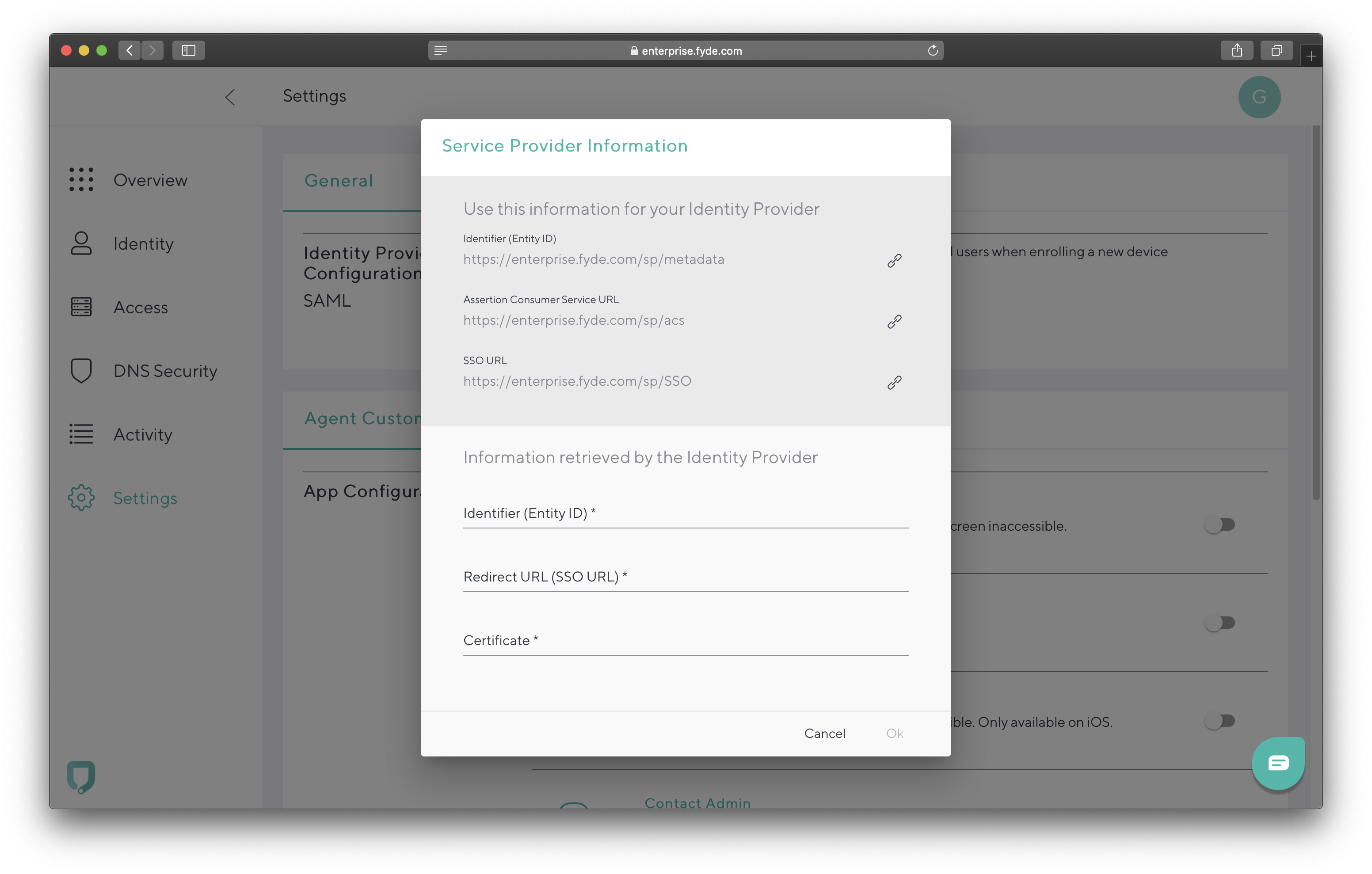Viewport: 1372px width, 874px height.
Task: Open the DNS Security shield icon
Action: [x=81, y=370]
